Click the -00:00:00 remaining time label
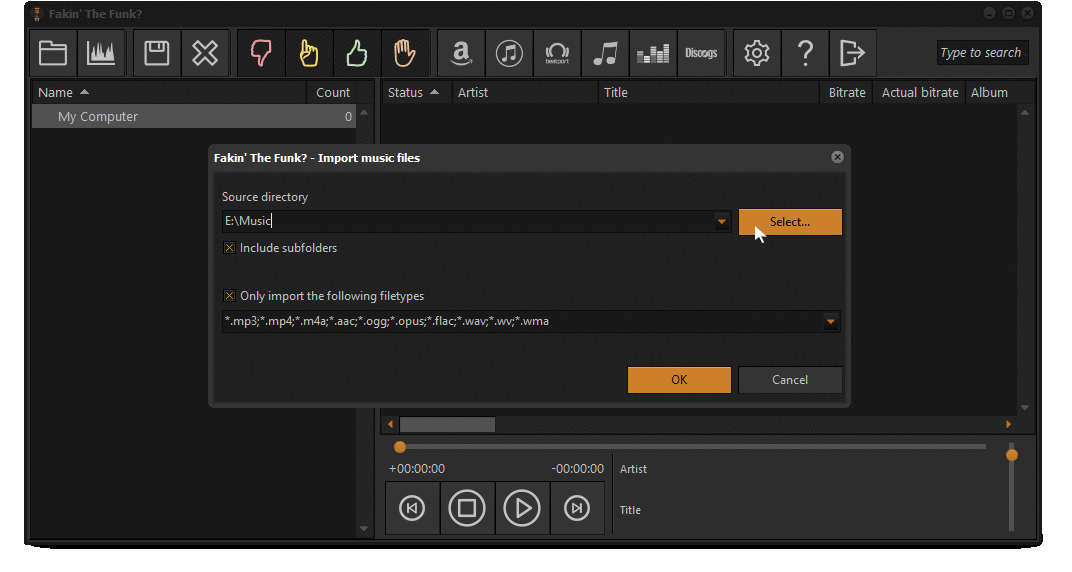The width and height of the screenshot is (1072, 572). point(578,469)
